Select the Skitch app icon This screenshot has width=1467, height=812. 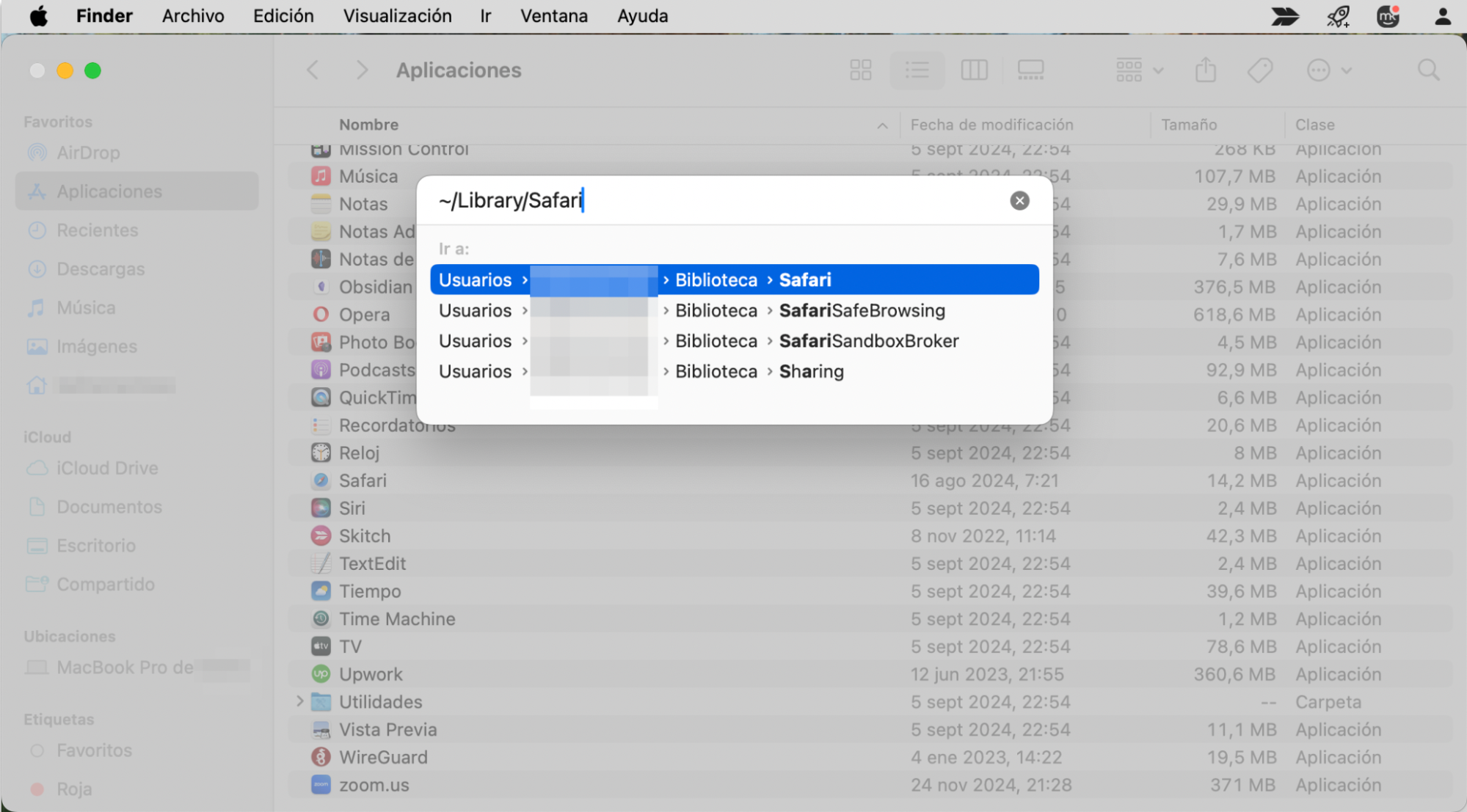tap(321, 536)
